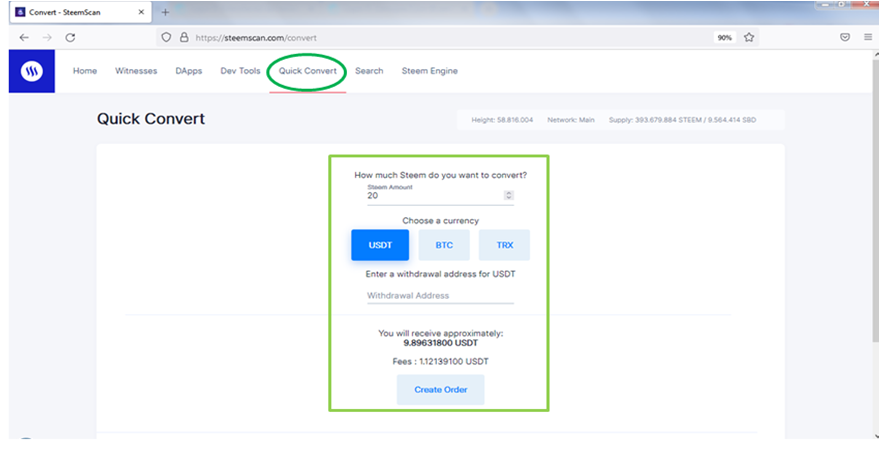Open the browser hamburger menu

click(868, 38)
